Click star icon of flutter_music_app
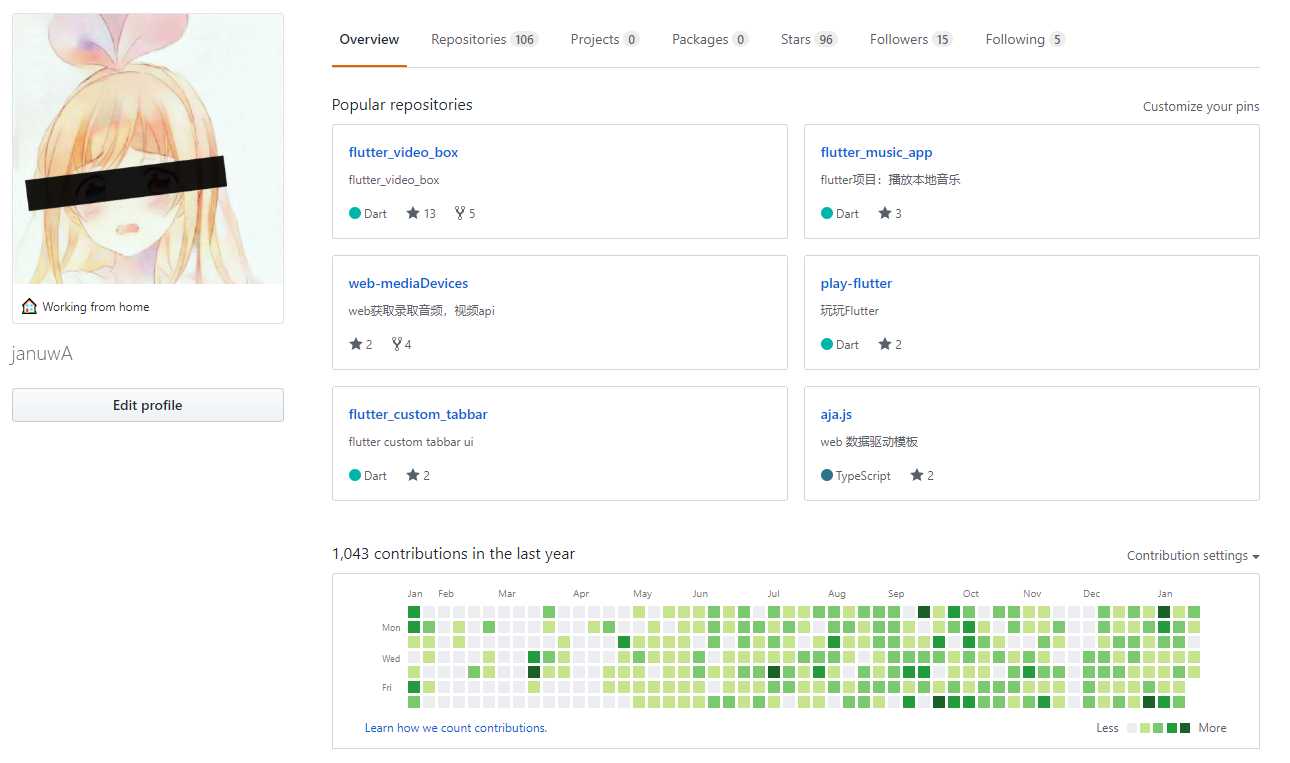The image size is (1290, 763). (x=885, y=213)
